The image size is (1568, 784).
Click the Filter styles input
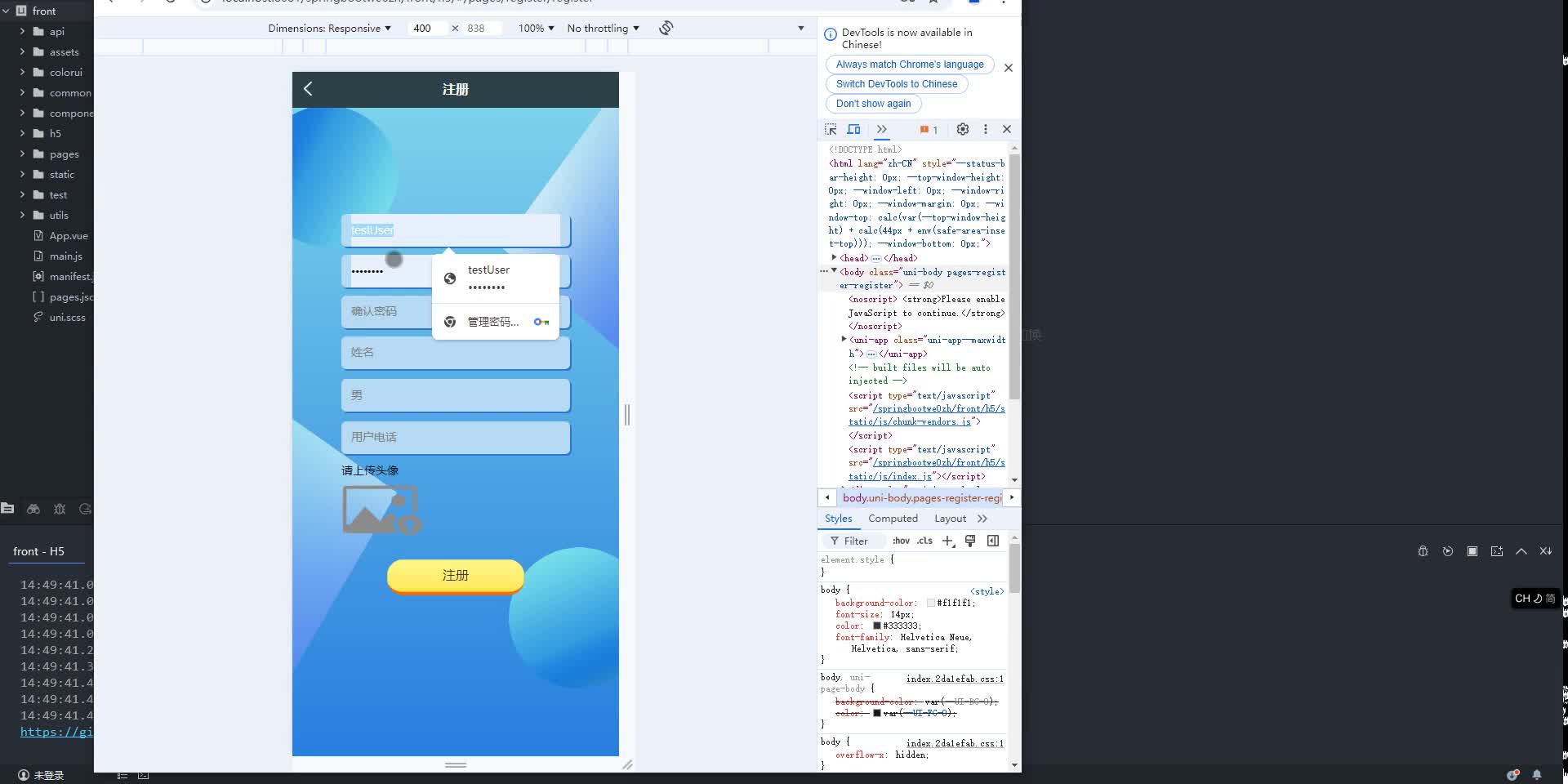click(x=855, y=541)
